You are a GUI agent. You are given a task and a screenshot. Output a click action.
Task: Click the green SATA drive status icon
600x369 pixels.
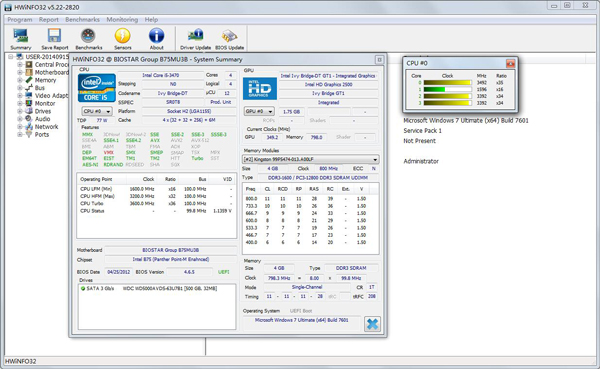pyautogui.click(x=83, y=289)
